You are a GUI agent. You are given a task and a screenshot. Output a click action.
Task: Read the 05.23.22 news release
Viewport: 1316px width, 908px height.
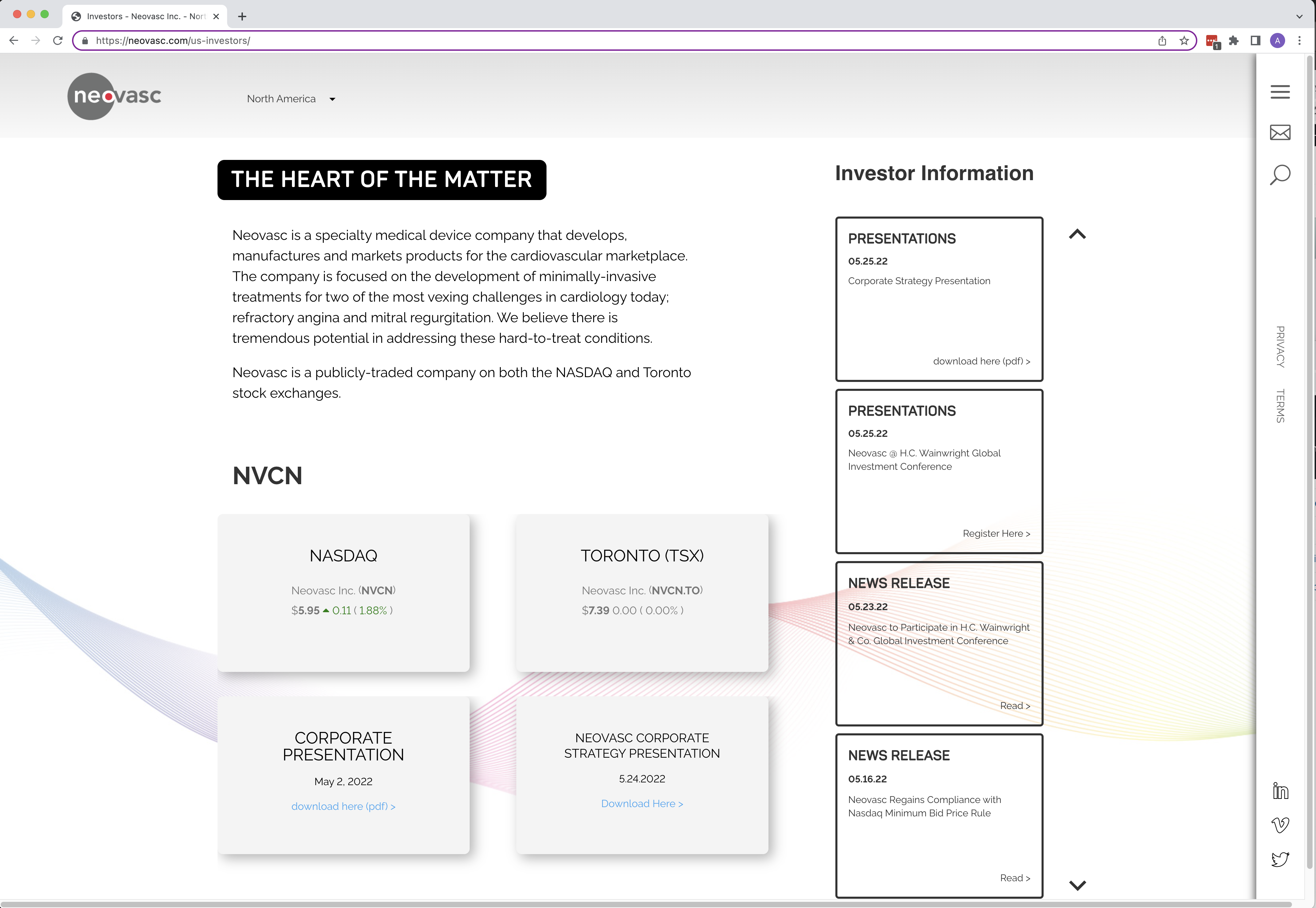point(1014,706)
